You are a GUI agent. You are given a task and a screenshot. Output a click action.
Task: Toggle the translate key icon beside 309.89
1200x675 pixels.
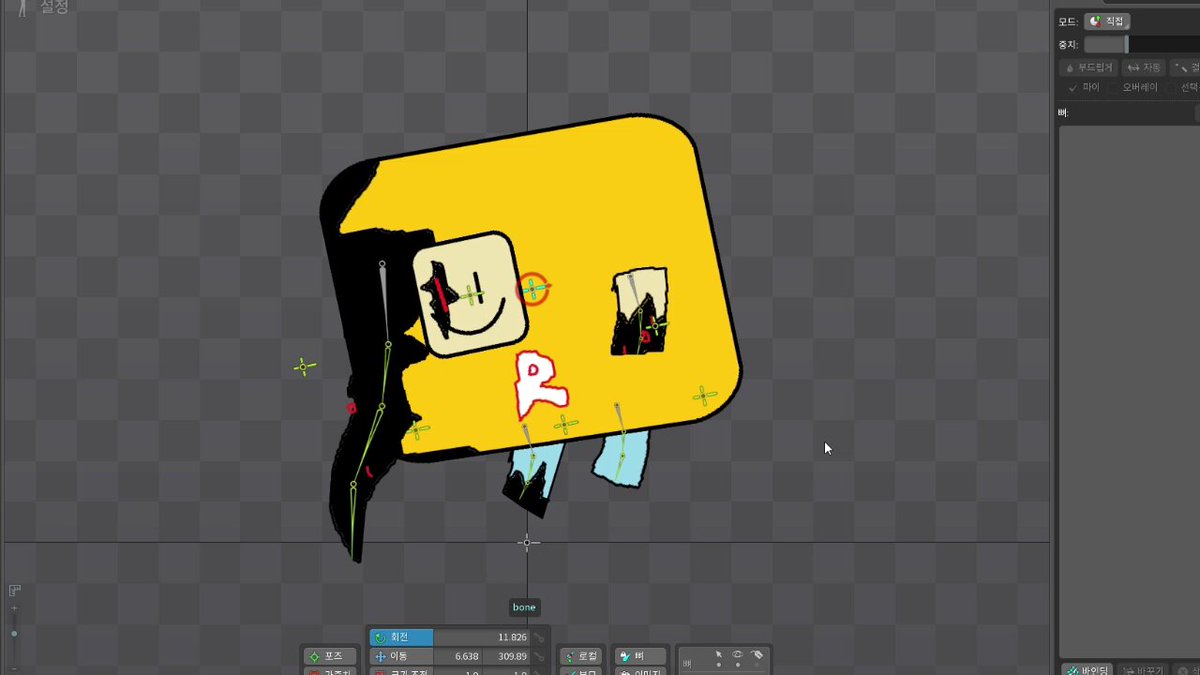click(x=539, y=656)
